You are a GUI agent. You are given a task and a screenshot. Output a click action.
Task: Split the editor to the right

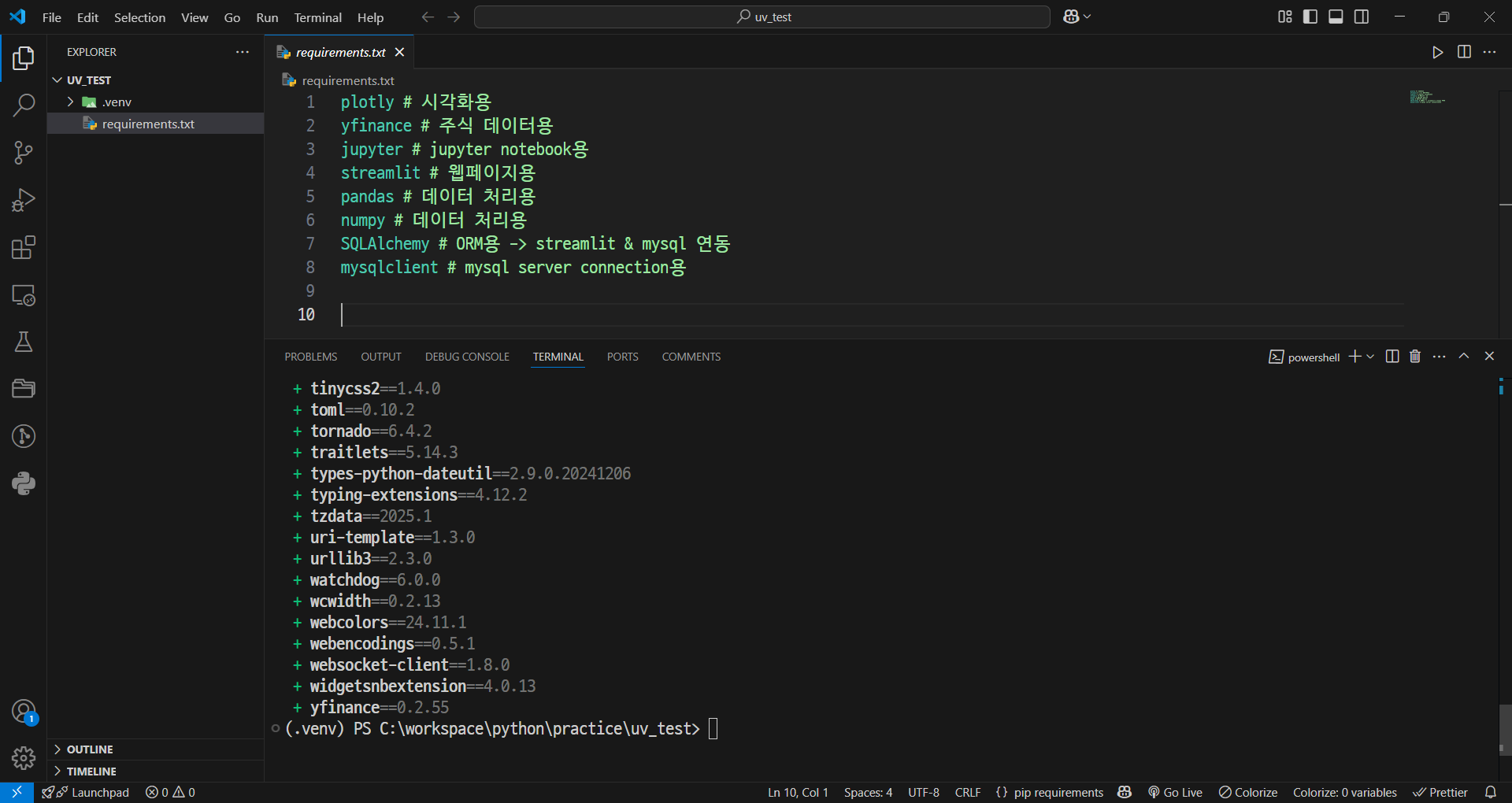1464,52
